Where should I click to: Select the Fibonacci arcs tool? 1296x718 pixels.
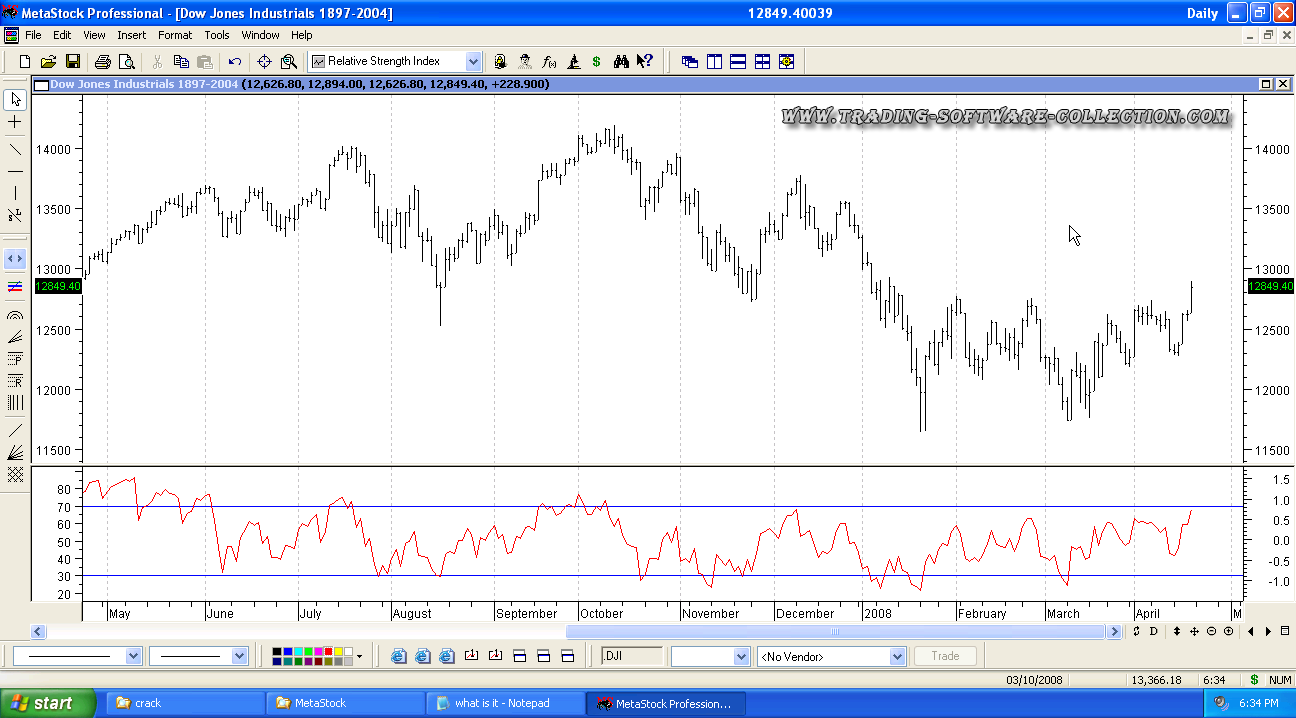[x=15, y=315]
